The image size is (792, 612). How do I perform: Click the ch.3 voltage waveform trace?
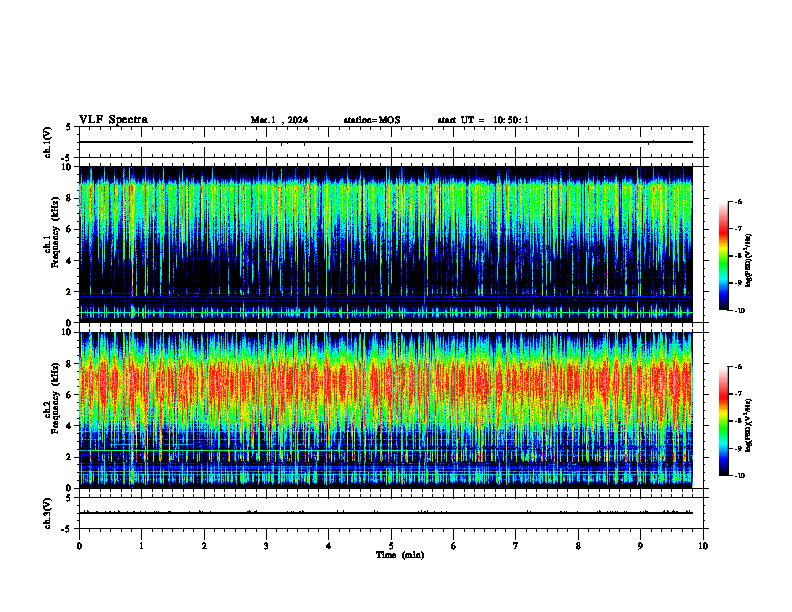tap(386, 513)
